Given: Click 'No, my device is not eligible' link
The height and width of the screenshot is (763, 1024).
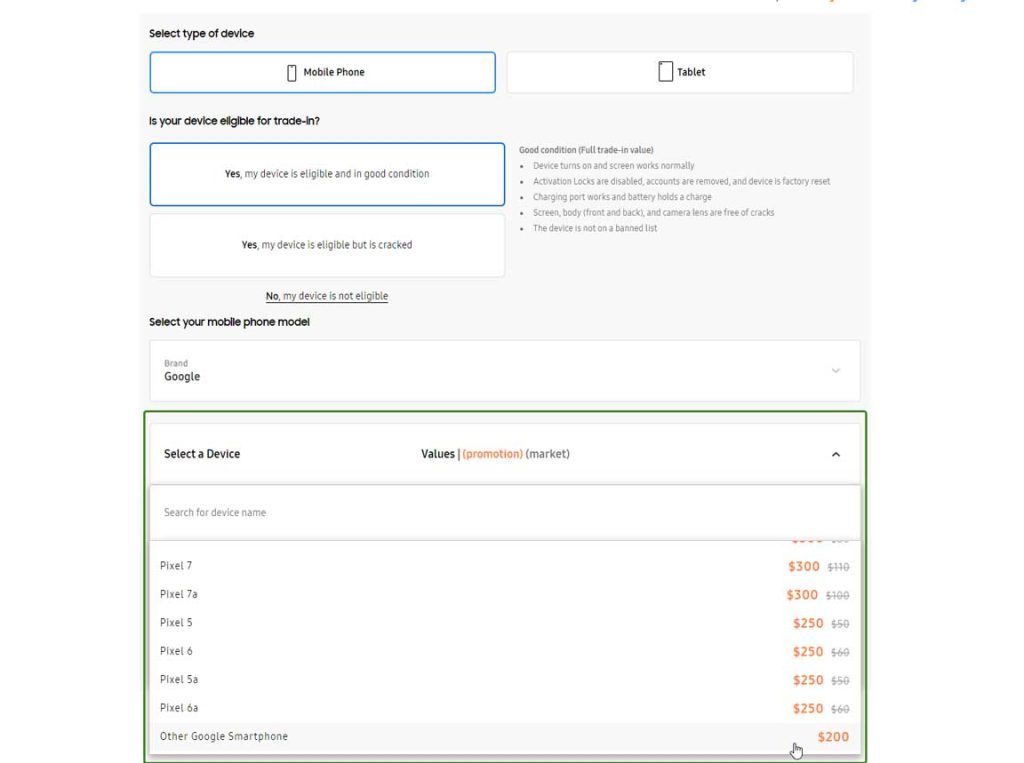Looking at the screenshot, I should pos(327,296).
